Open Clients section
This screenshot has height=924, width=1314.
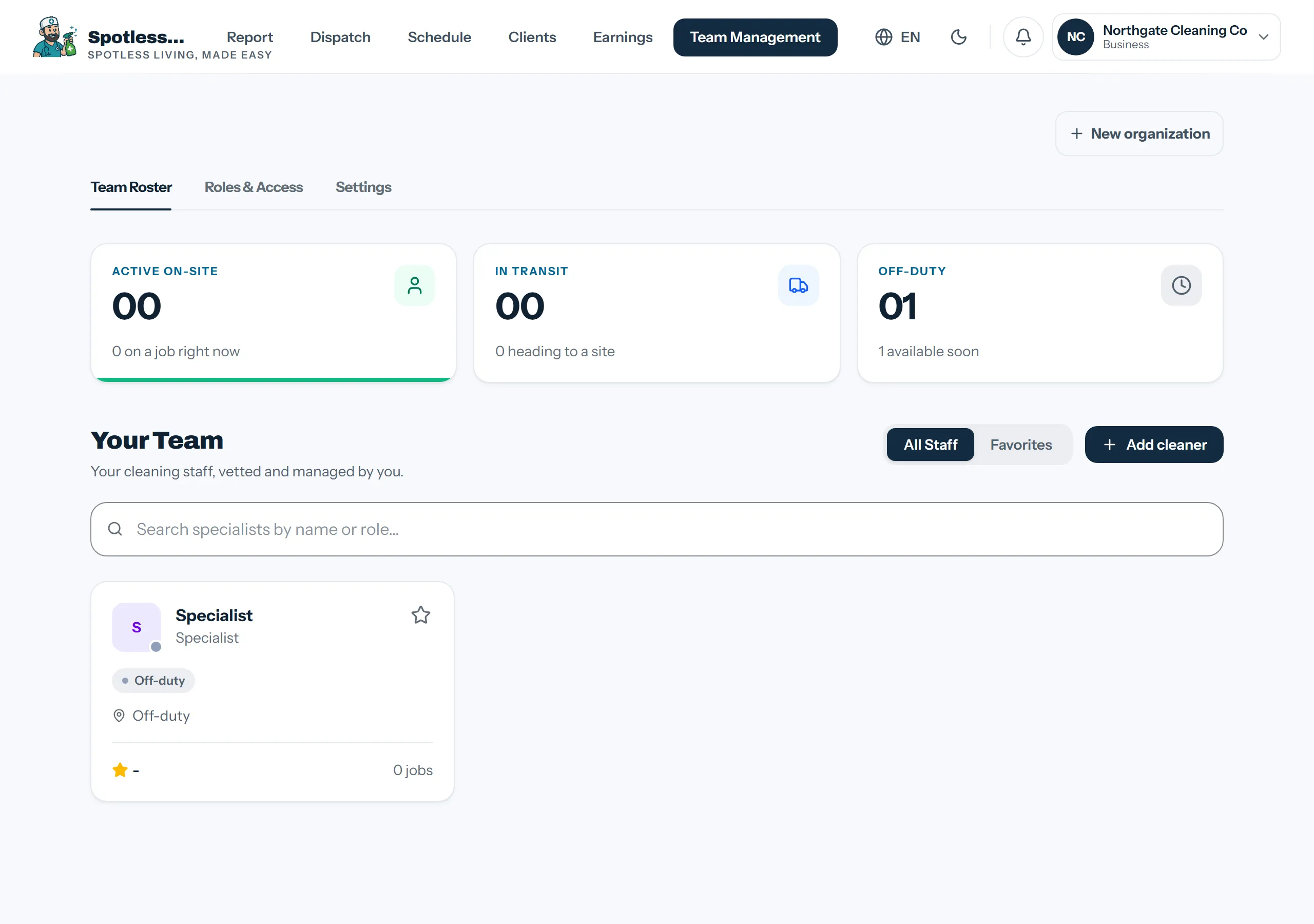tap(532, 37)
